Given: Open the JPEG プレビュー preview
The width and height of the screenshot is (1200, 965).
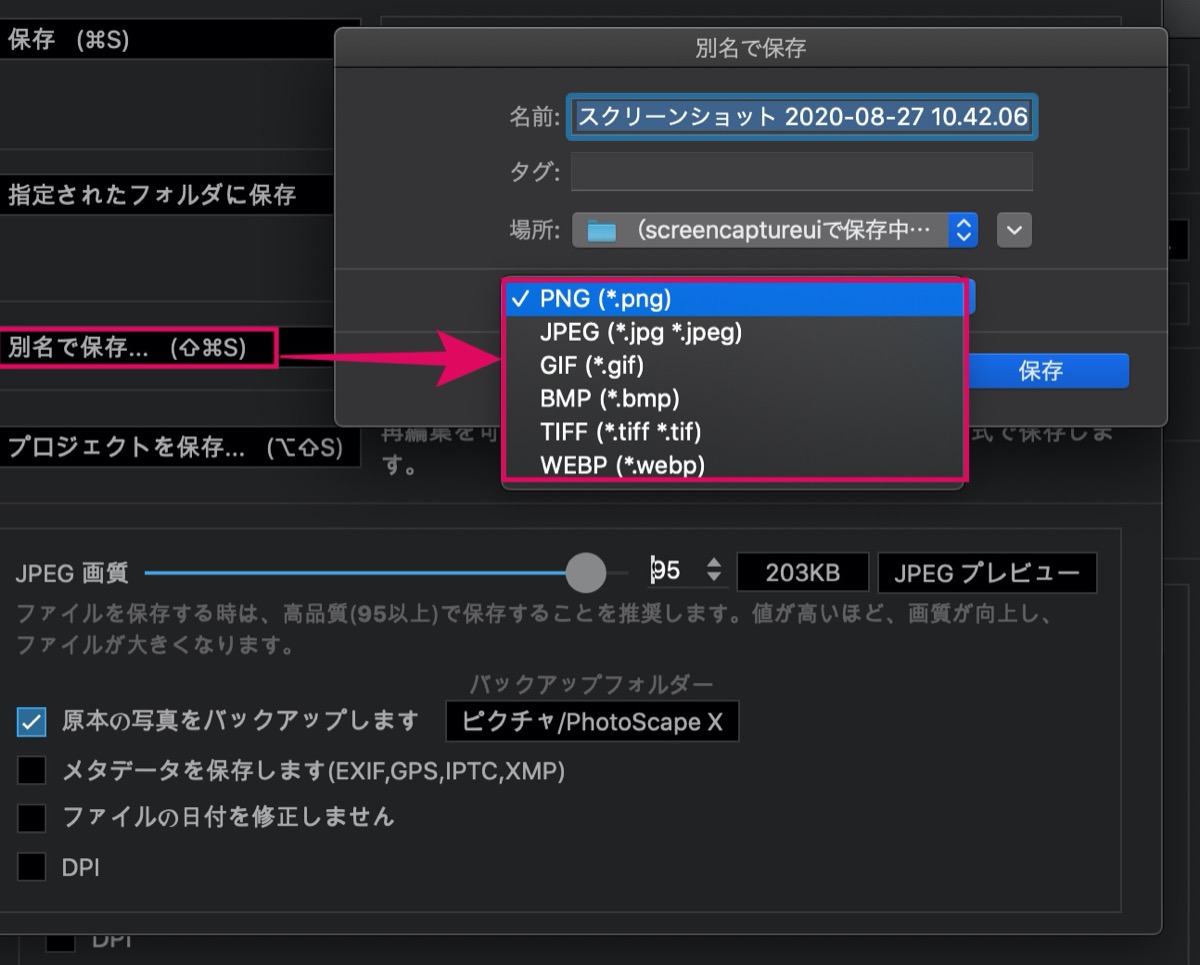Looking at the screenshot, I should (987, 573).
